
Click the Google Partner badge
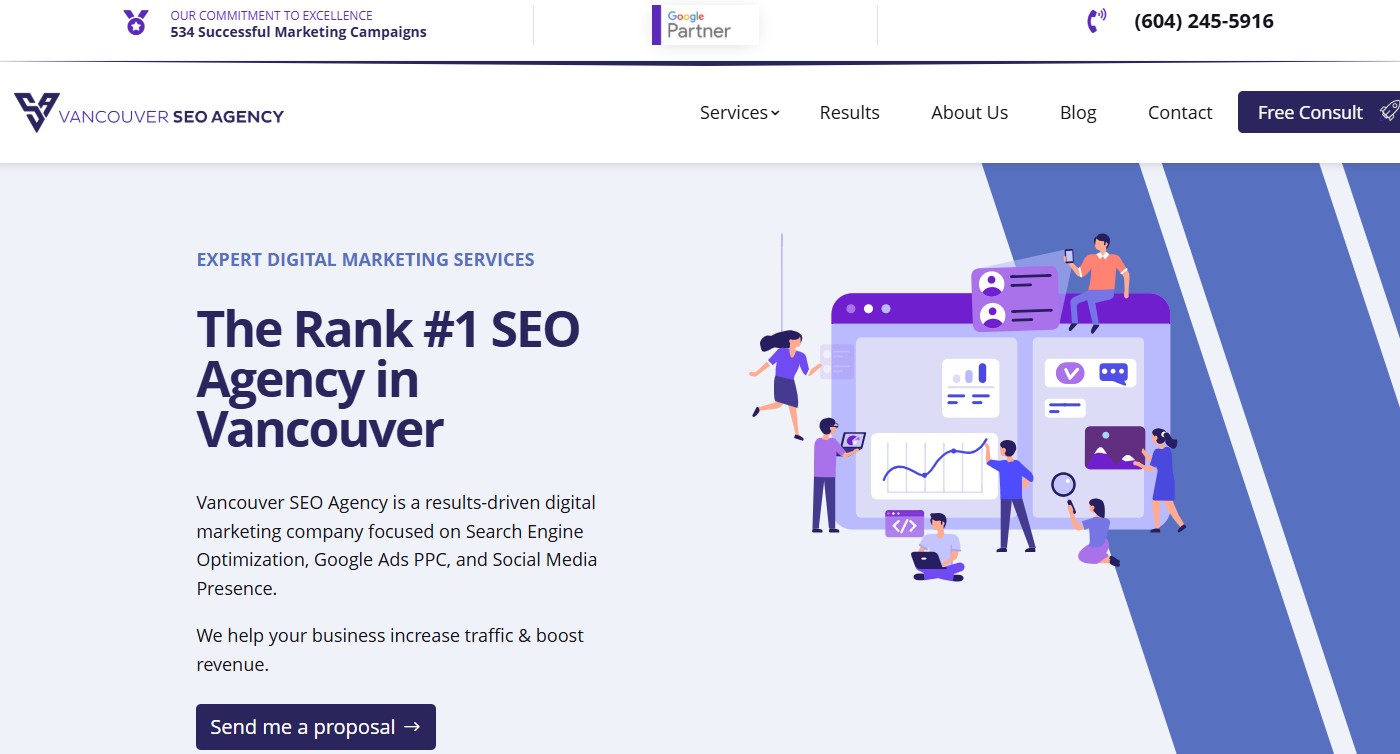705,25
